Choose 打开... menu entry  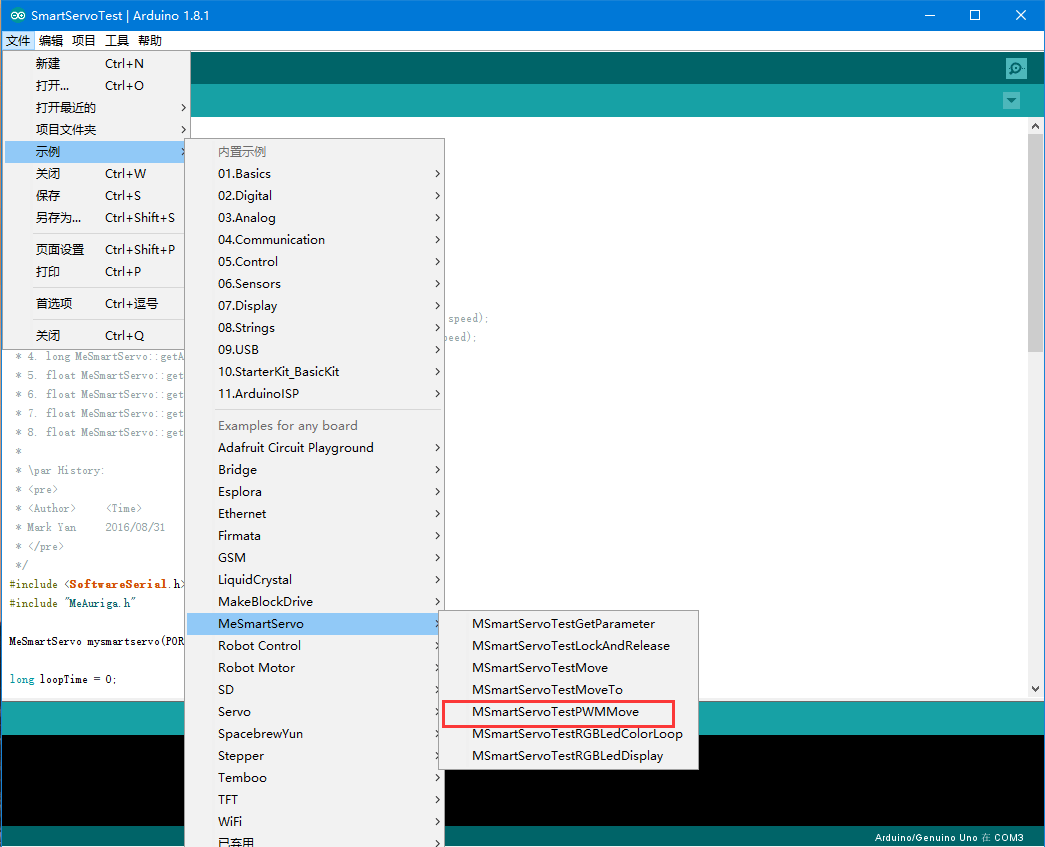[x=95, y=85]
